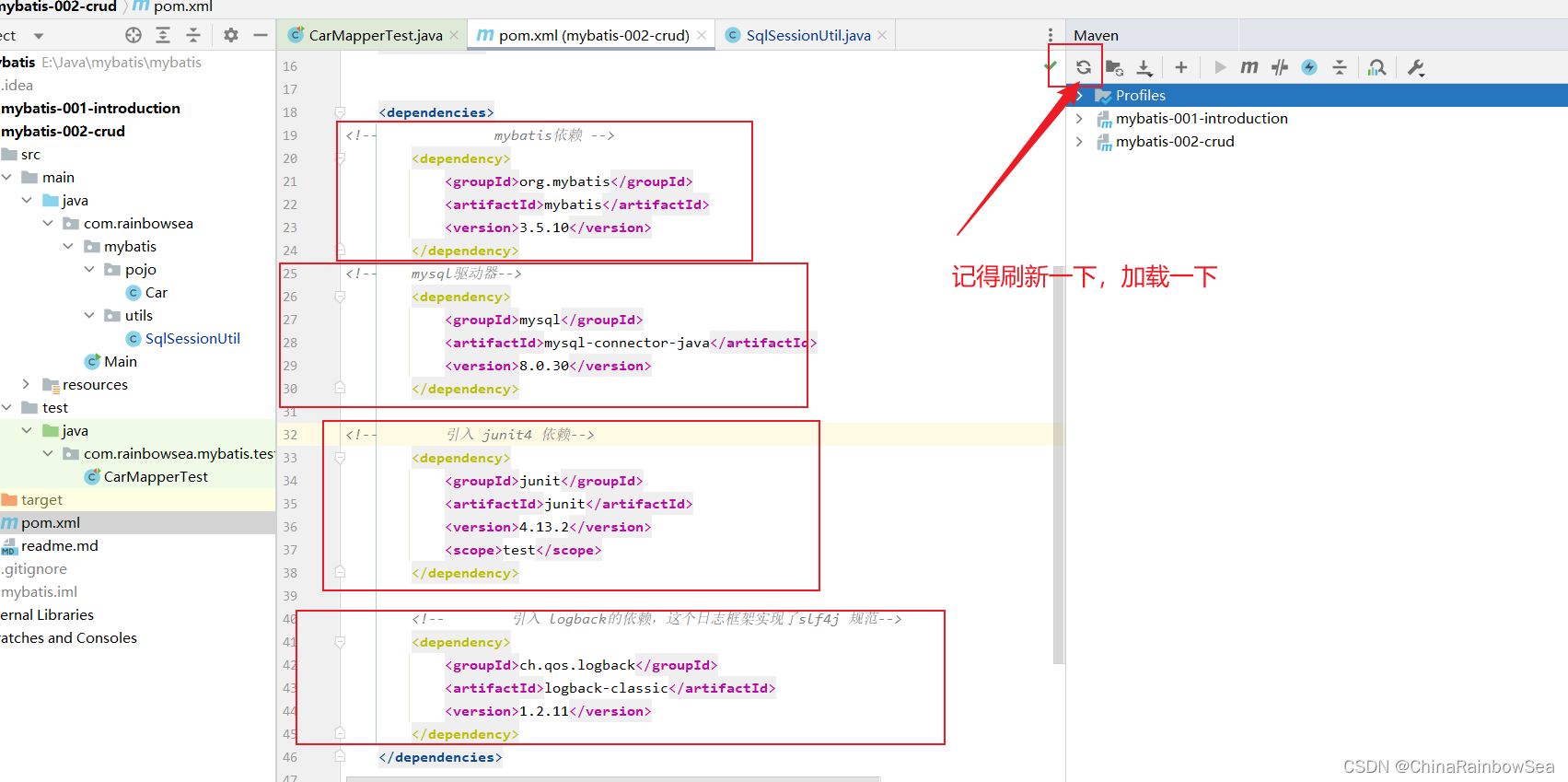The image size is (1568, 782).
Task: Open Maven settings wrench icon
Action: point(1416,67)
